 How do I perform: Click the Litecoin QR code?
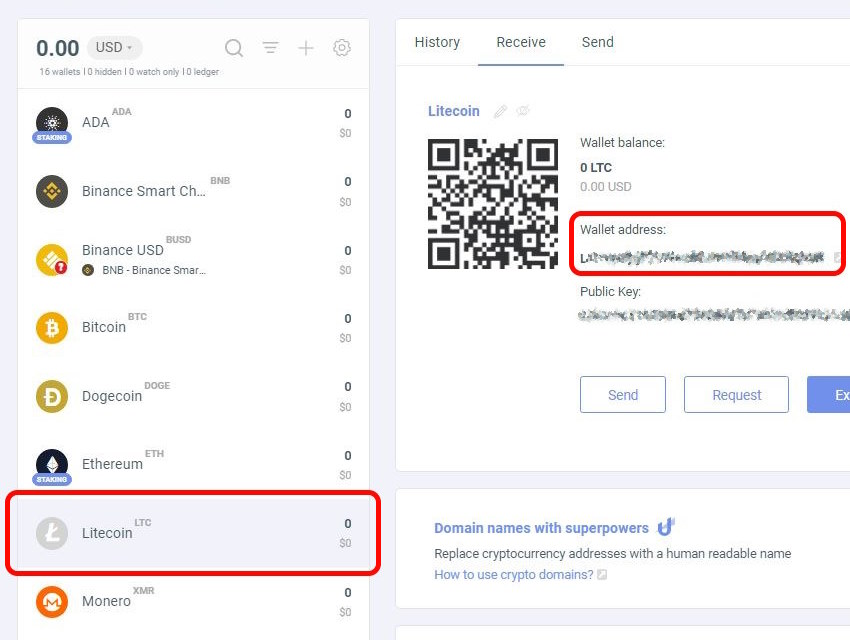pyautogui.click(x=493, y=204)
